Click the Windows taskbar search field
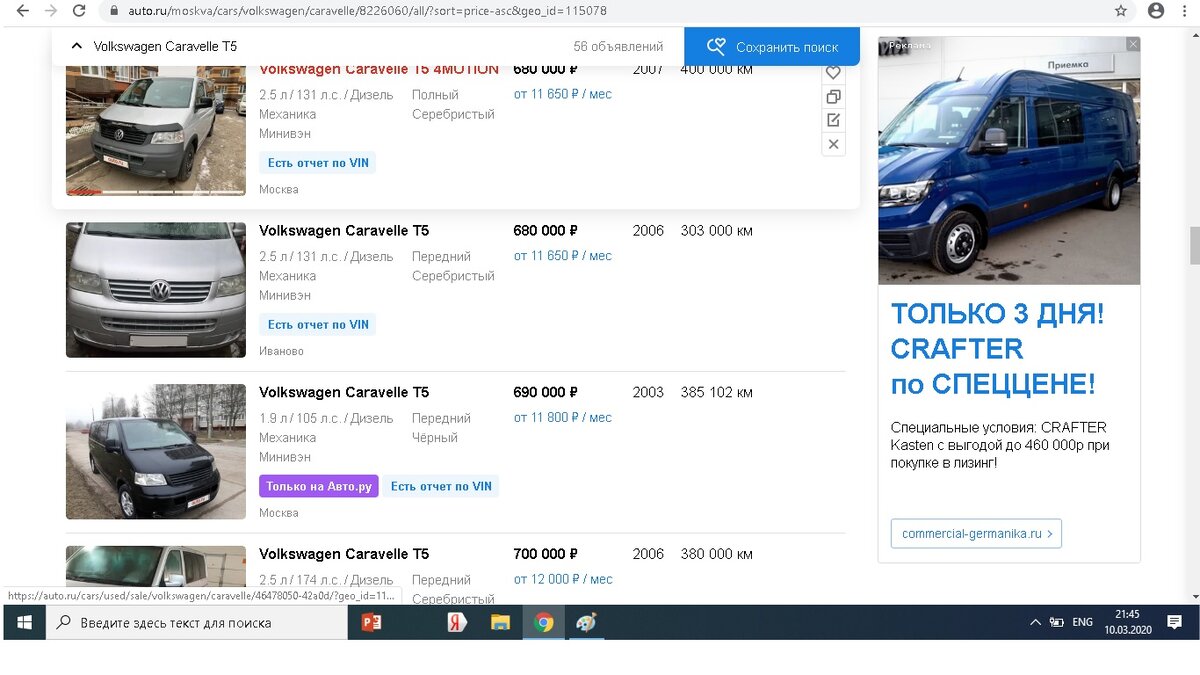This screenshot has width=1200, height=675. 196,622
